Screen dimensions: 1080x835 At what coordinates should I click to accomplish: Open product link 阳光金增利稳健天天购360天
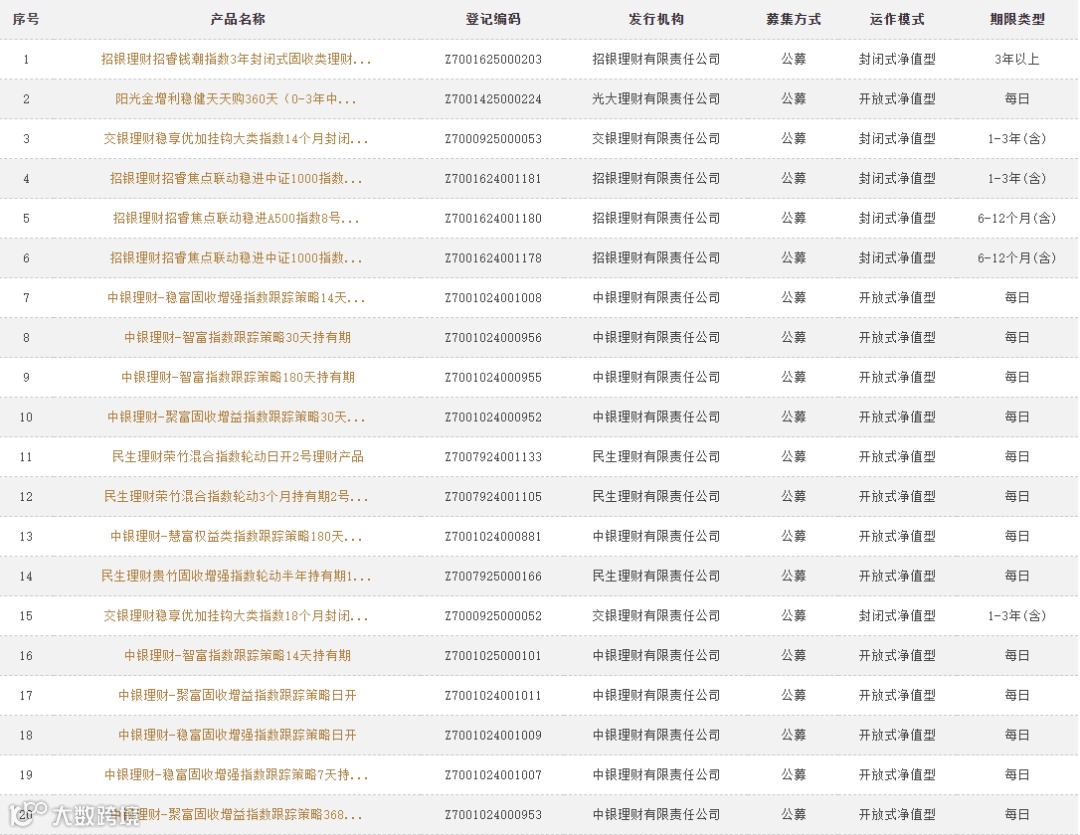236,99
